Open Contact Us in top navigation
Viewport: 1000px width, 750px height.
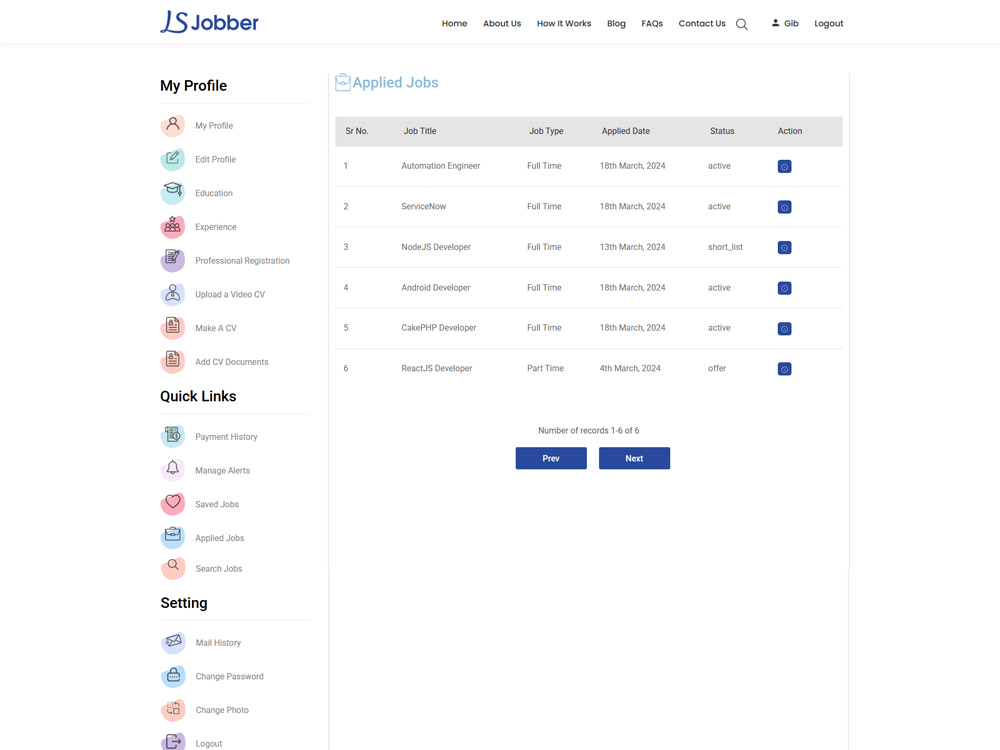(x=702, y=24)
